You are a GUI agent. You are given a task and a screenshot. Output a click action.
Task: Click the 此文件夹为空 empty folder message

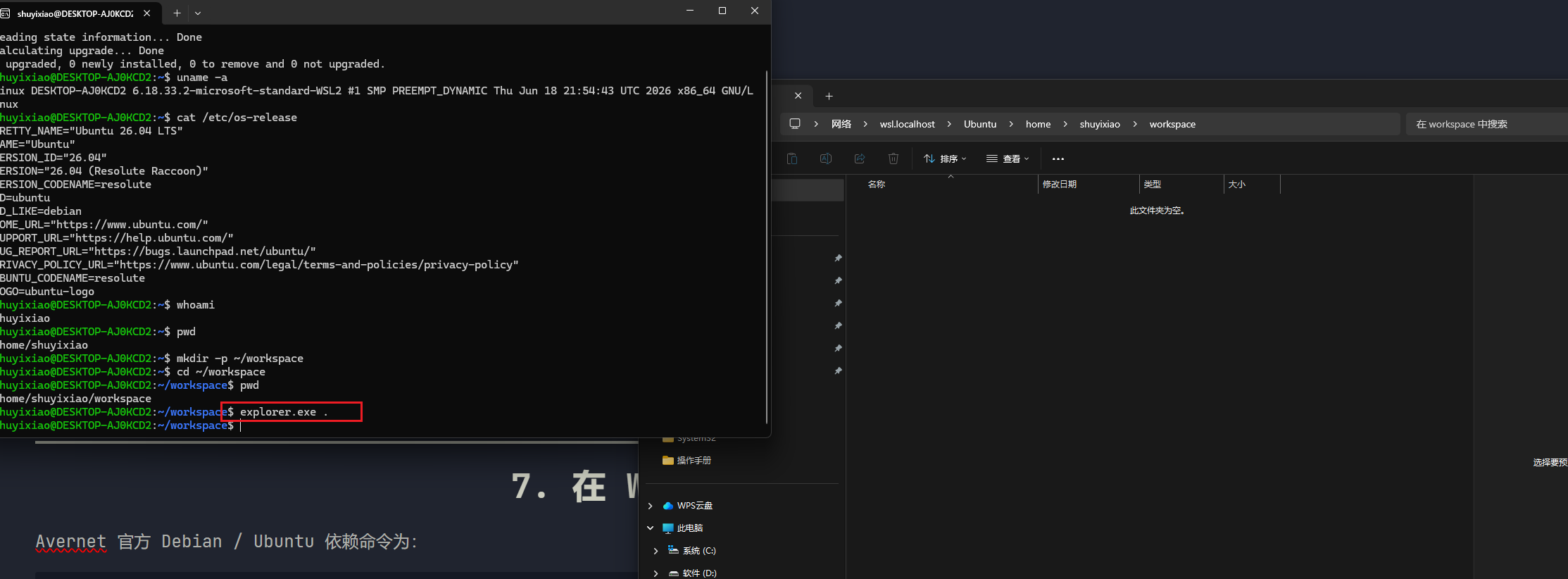coord(1157,211)
